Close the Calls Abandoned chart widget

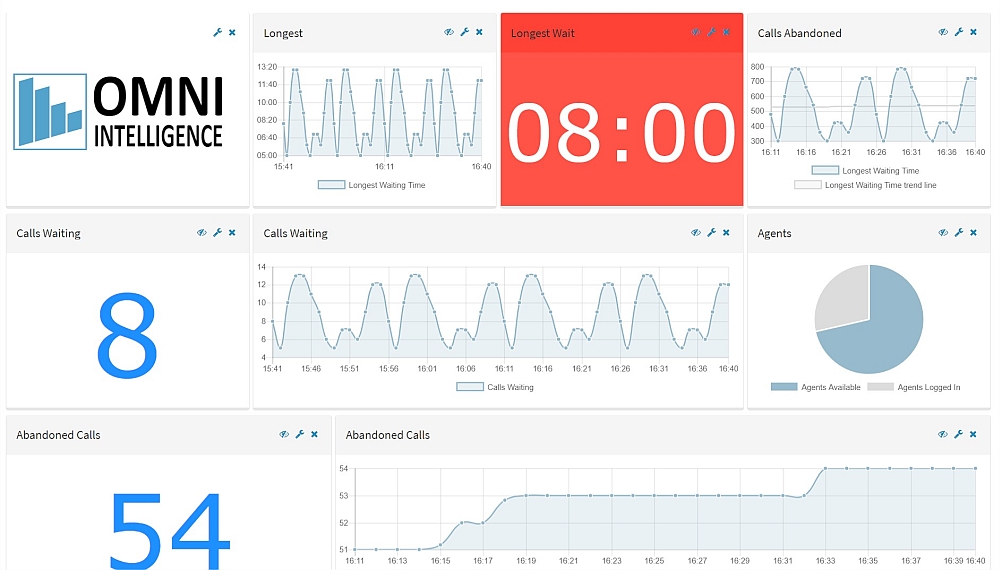click(973, 32)
